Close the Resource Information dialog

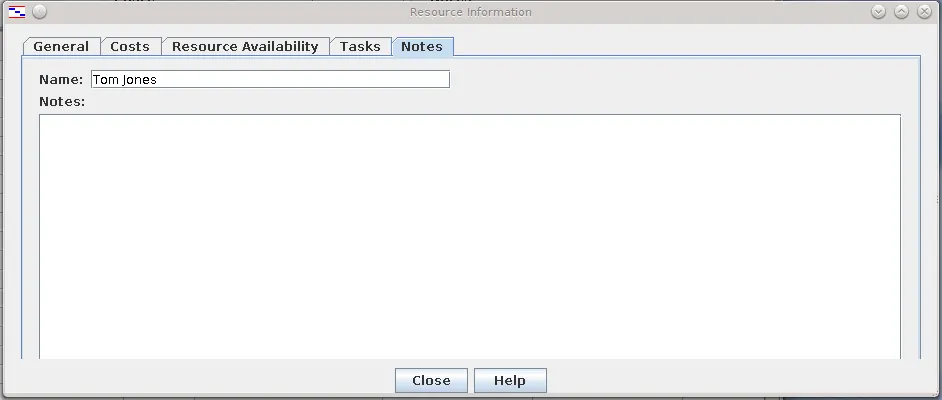pyautogui.click(x=431, y=380)
